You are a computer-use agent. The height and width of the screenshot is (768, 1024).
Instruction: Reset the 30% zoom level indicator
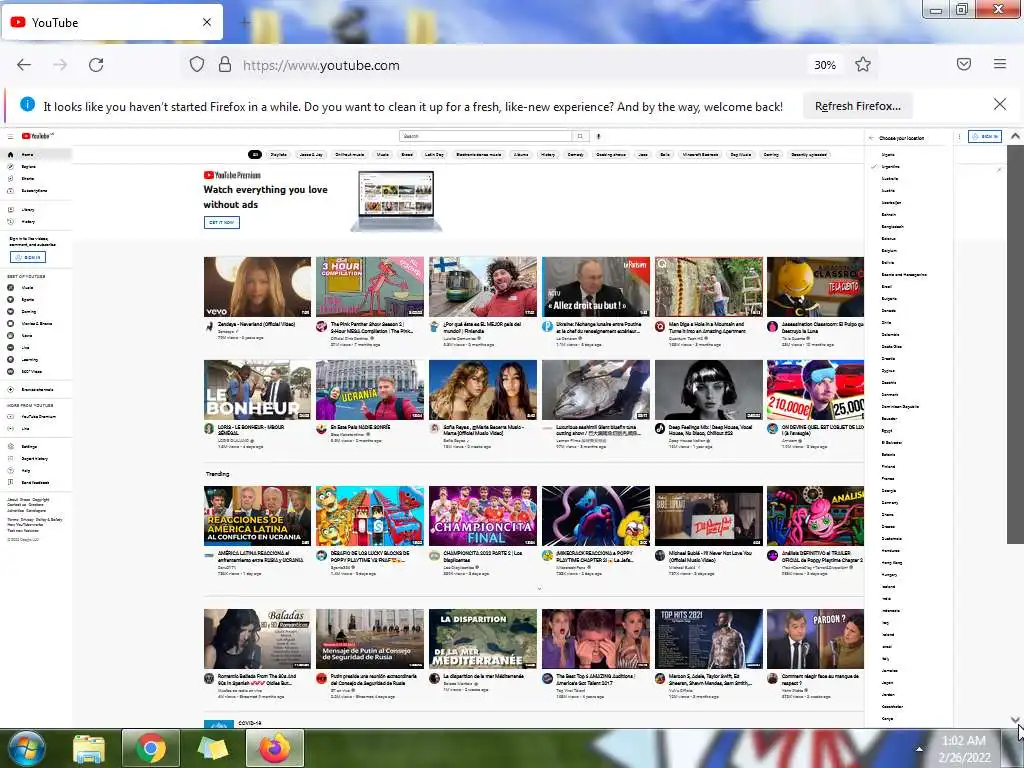tap(825, 65)
